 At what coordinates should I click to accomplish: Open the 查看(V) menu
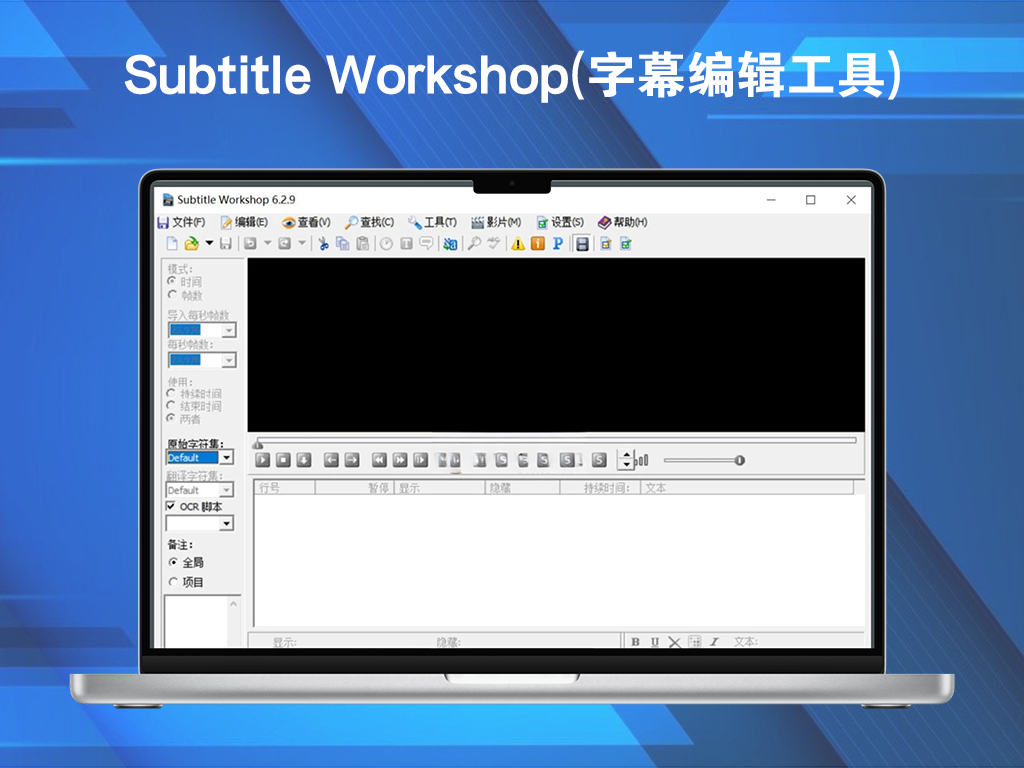pos(306,222)
